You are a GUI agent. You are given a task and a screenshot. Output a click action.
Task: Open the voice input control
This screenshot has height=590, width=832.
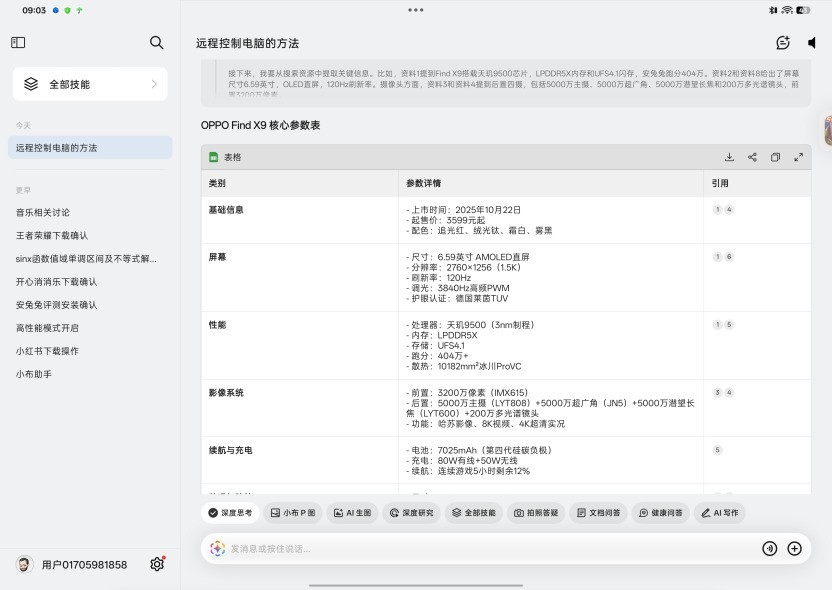[x=769, y=548]
